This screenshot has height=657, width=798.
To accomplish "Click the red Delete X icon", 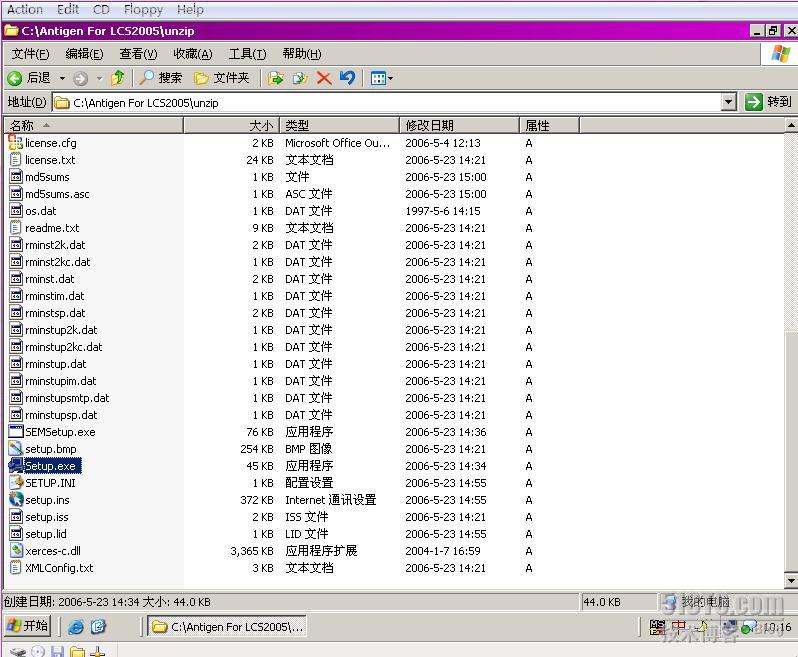I will (324, 78).
